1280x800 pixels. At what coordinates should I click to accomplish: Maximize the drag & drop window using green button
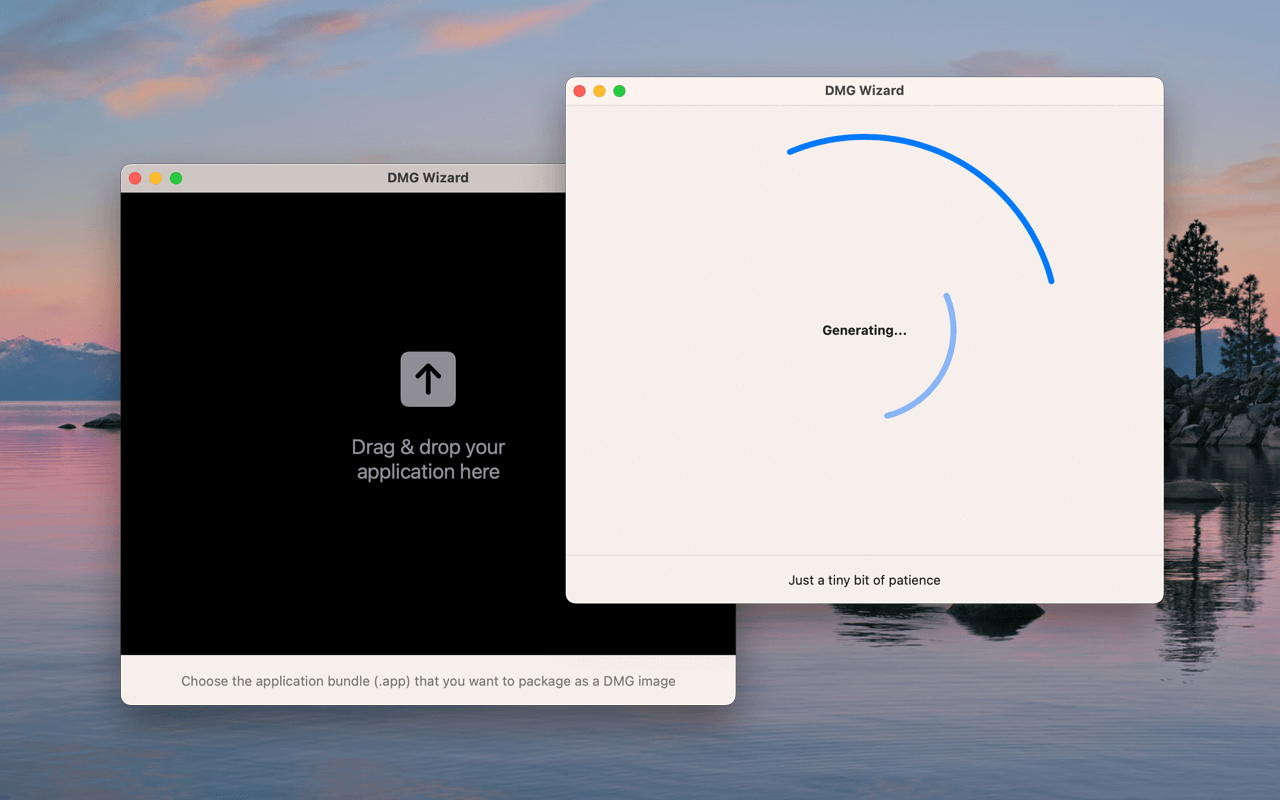(x=176, y=178)
